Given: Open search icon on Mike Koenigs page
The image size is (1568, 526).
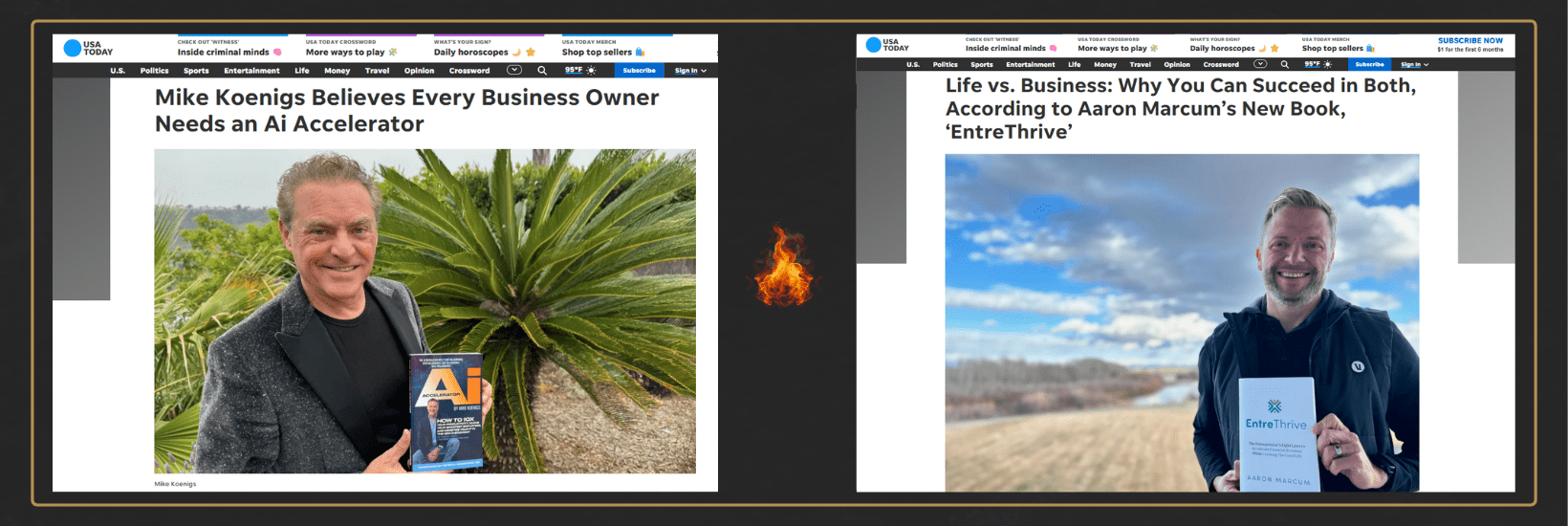Looking at the screenshot, I should 542,70.
